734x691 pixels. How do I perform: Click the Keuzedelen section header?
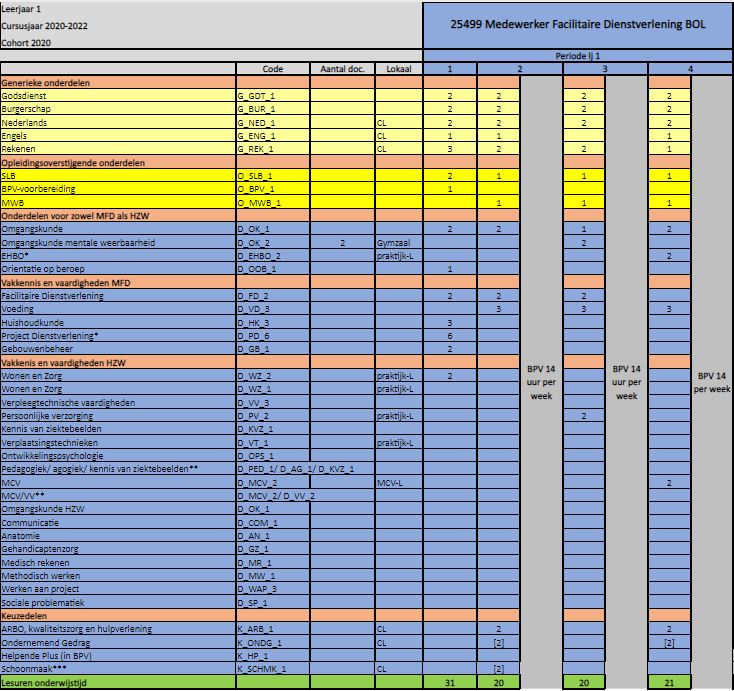click(118, 616)
